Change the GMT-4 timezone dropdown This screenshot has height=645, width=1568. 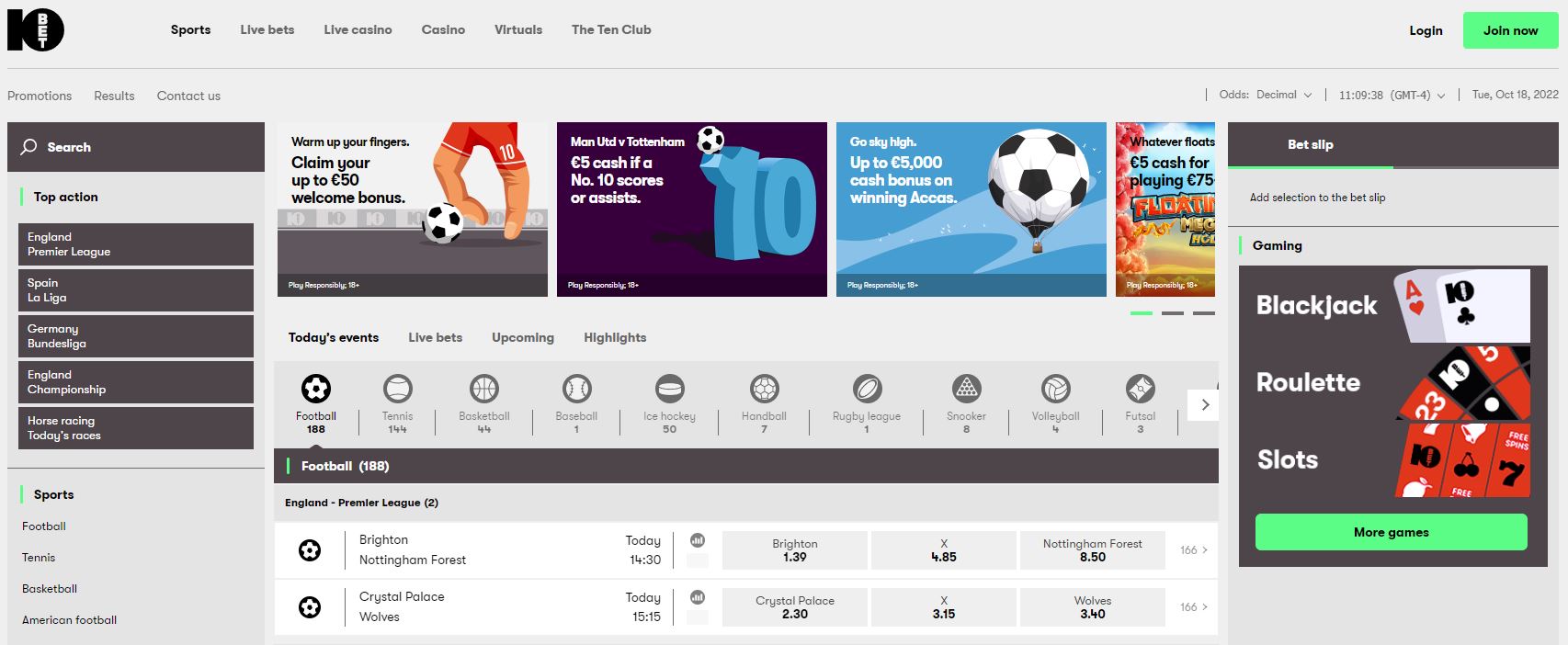tap(1392, 96)
